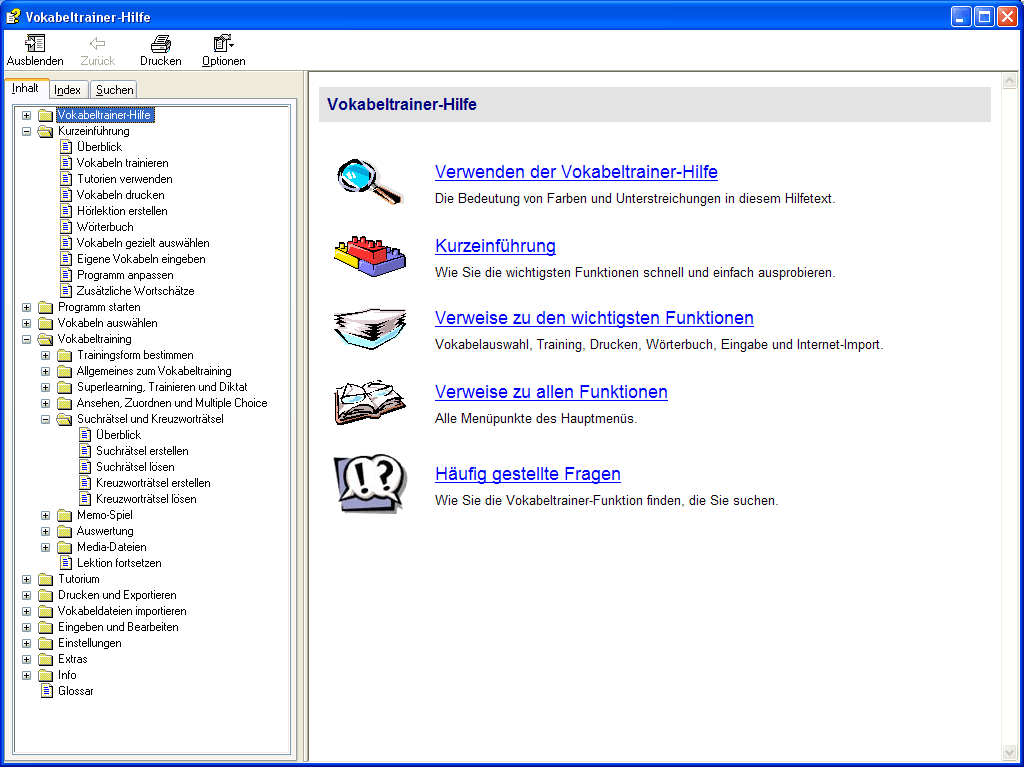This screenshot has height=767, width=1024.
Task: Collapse the Vokabeltraining tree node
Action: coord(26,339)
